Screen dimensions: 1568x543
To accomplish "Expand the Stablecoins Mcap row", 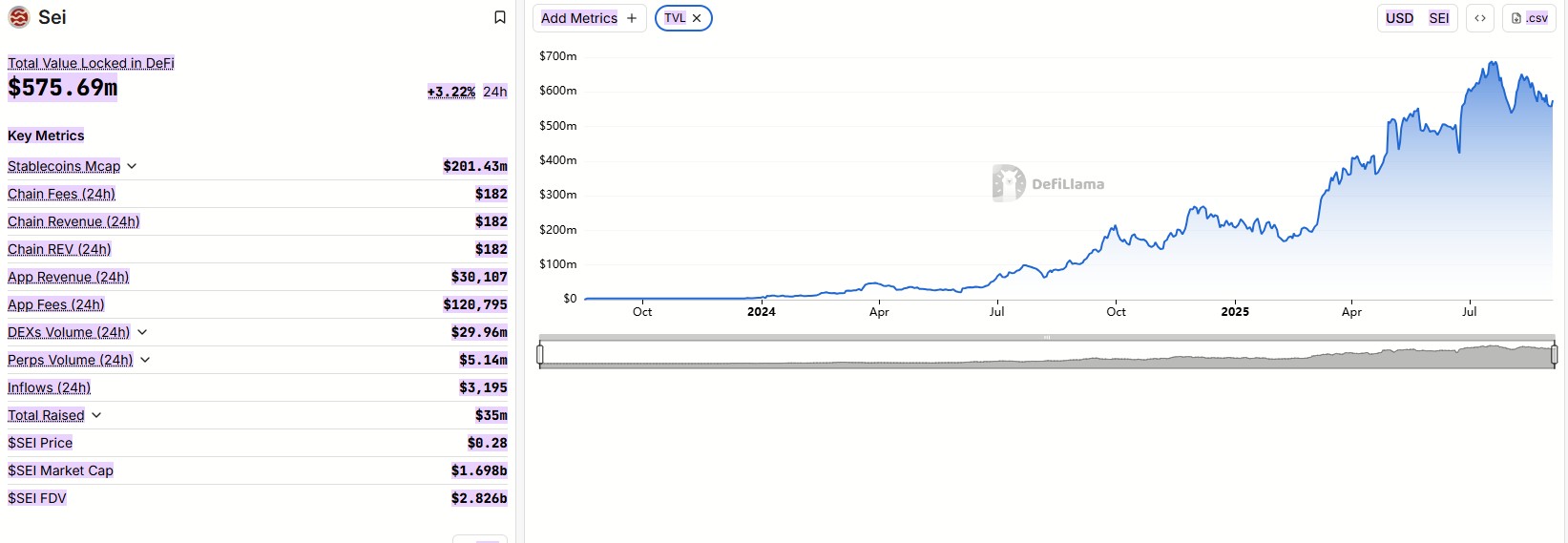I will pyautogui.click(x=132, y=166).
